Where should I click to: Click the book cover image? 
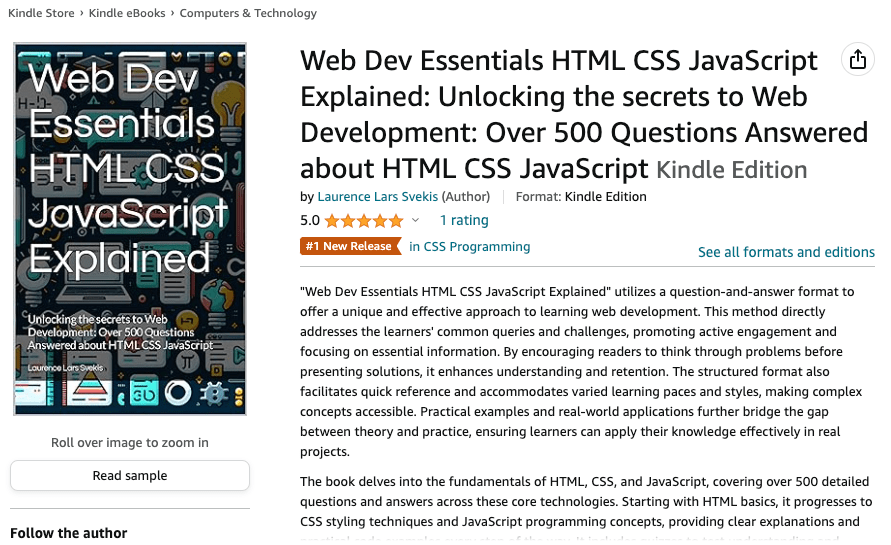coord(130,229)
